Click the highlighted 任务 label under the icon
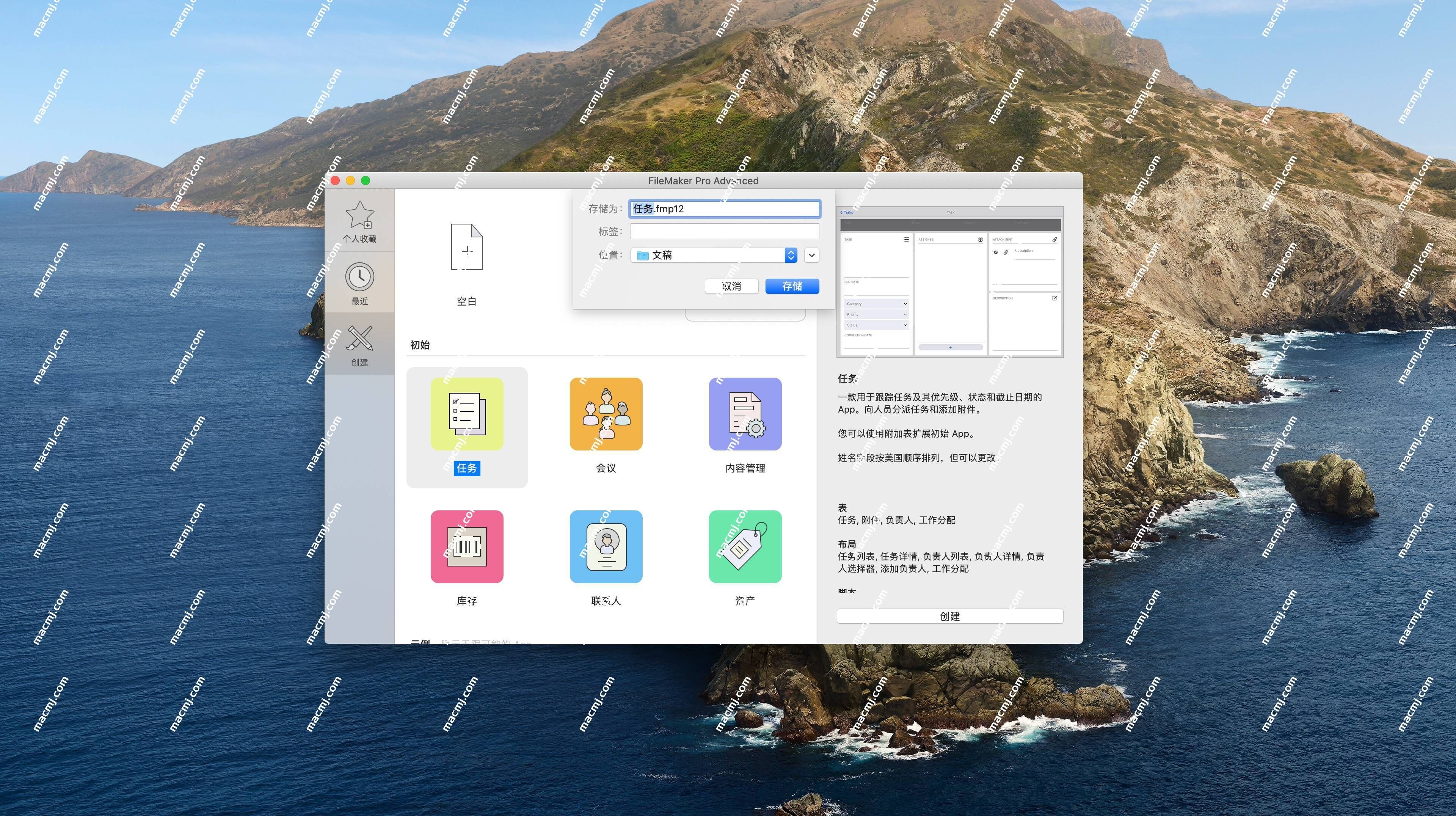Image resolution: width=1456 pixels, height=816 pixels. pos(467,468)
